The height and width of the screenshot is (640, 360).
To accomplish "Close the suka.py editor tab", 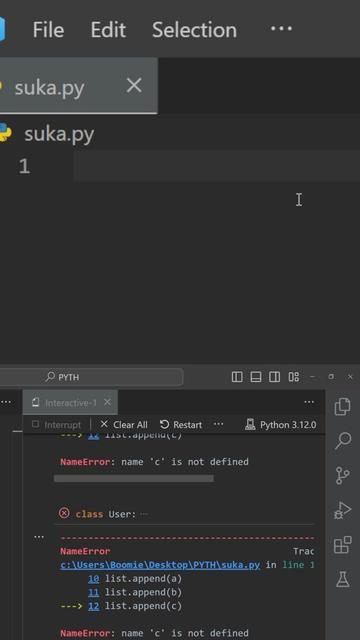I will [134, 86].
